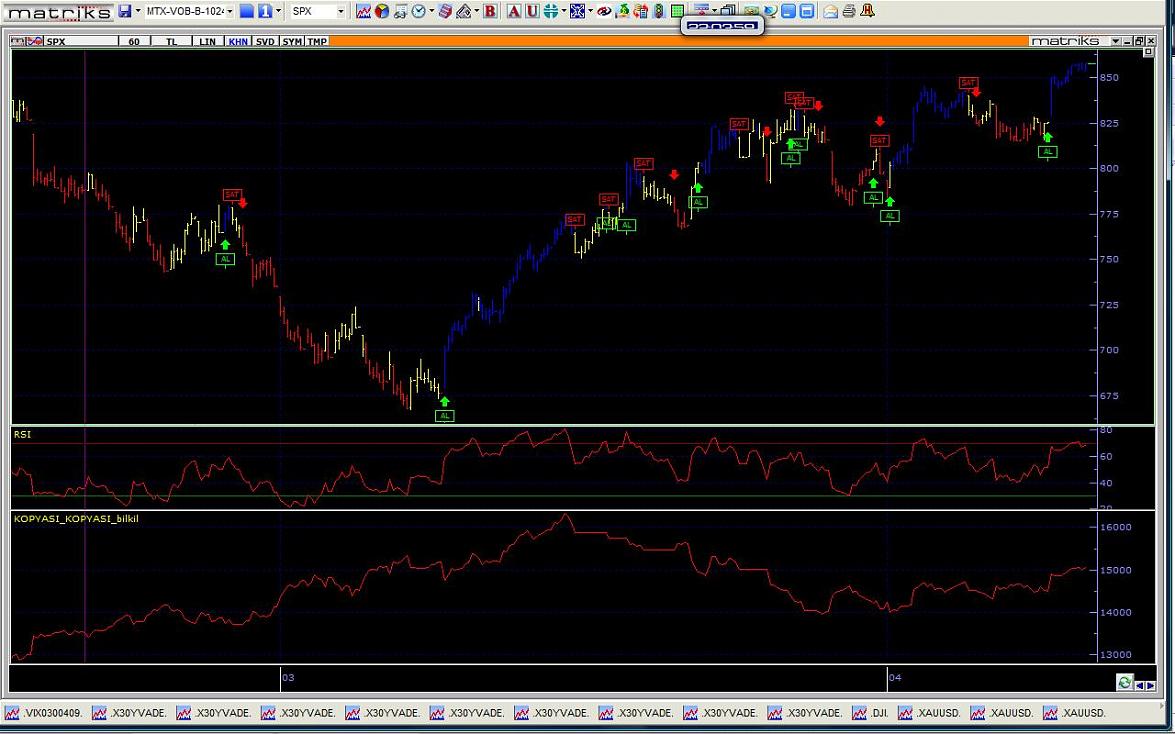Expand the MTX-VOB-B-1024 dropdown

click(229, 11)
